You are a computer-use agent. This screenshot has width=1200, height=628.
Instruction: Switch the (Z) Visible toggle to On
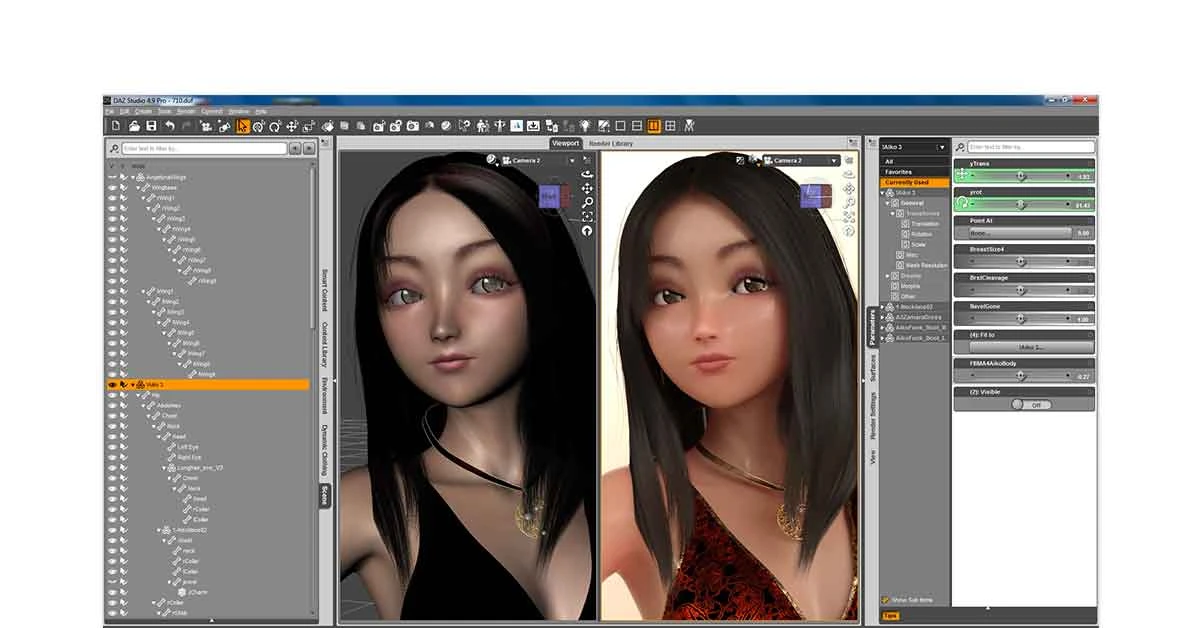tap(1033, 404)
